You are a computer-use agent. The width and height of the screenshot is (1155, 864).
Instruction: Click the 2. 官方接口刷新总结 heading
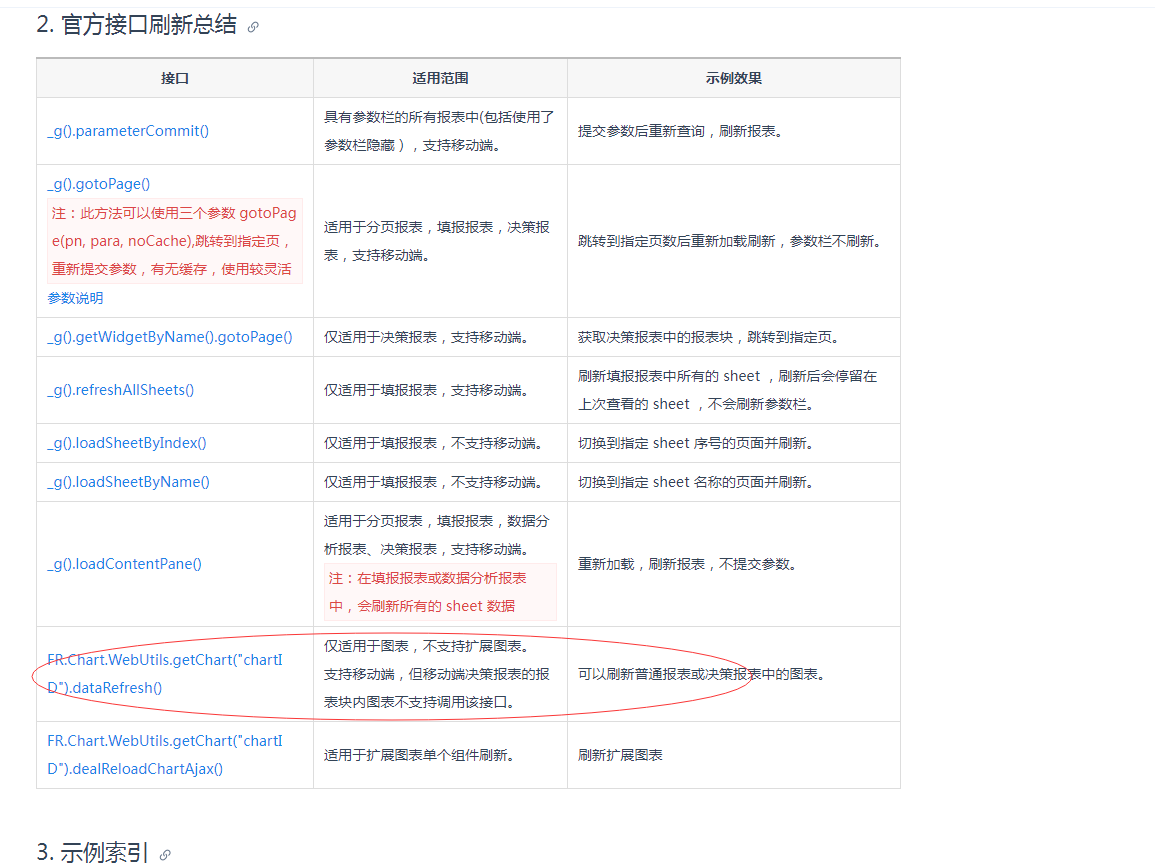[x=137, y=25]
